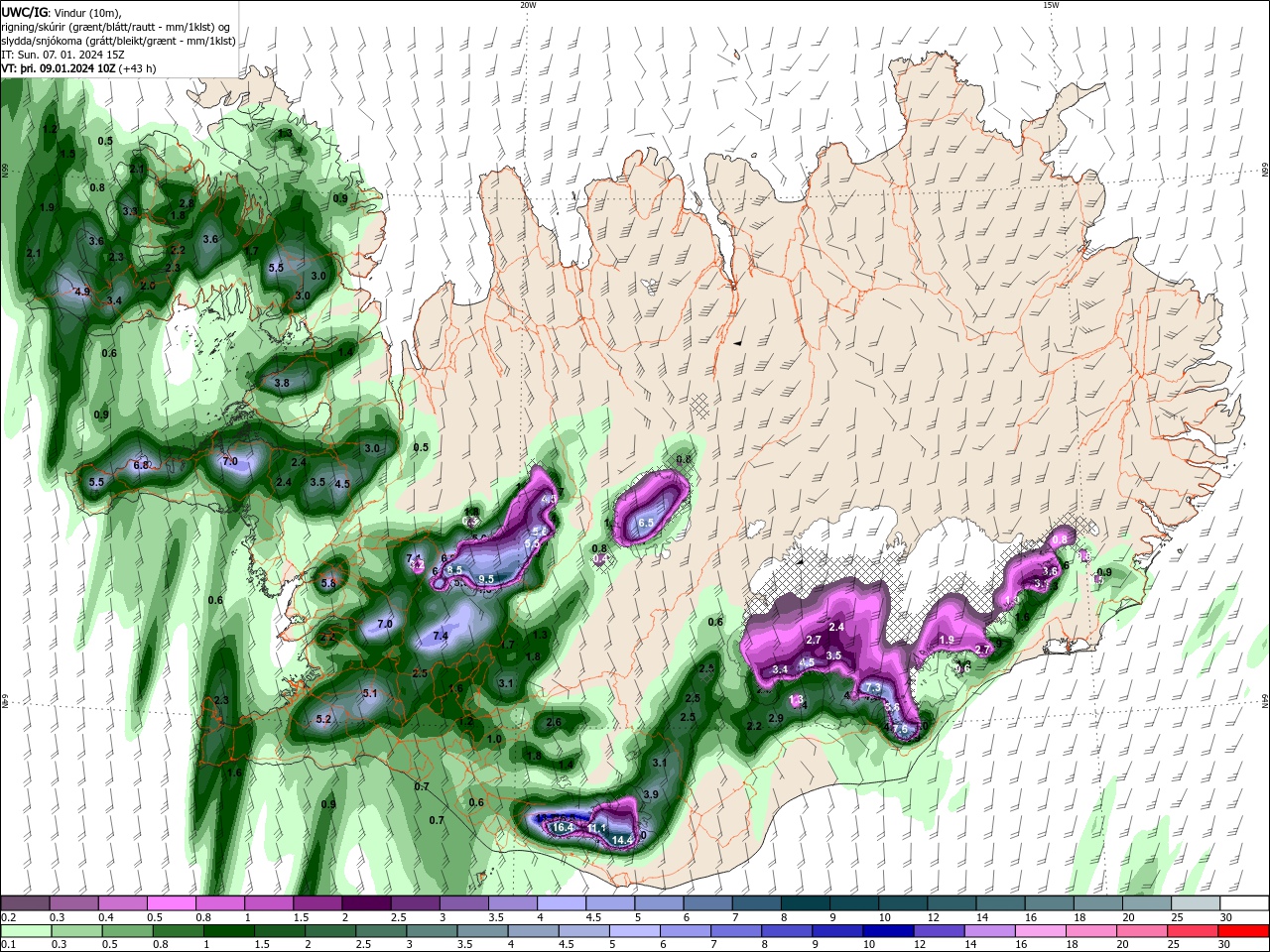Click the 11.1 precipitation value
1270x952 pixels.
pos(596,828)
